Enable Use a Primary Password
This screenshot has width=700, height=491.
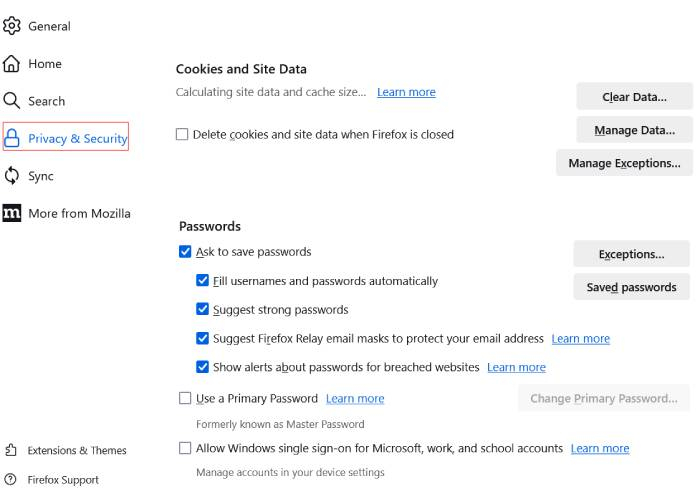[185, 398]
